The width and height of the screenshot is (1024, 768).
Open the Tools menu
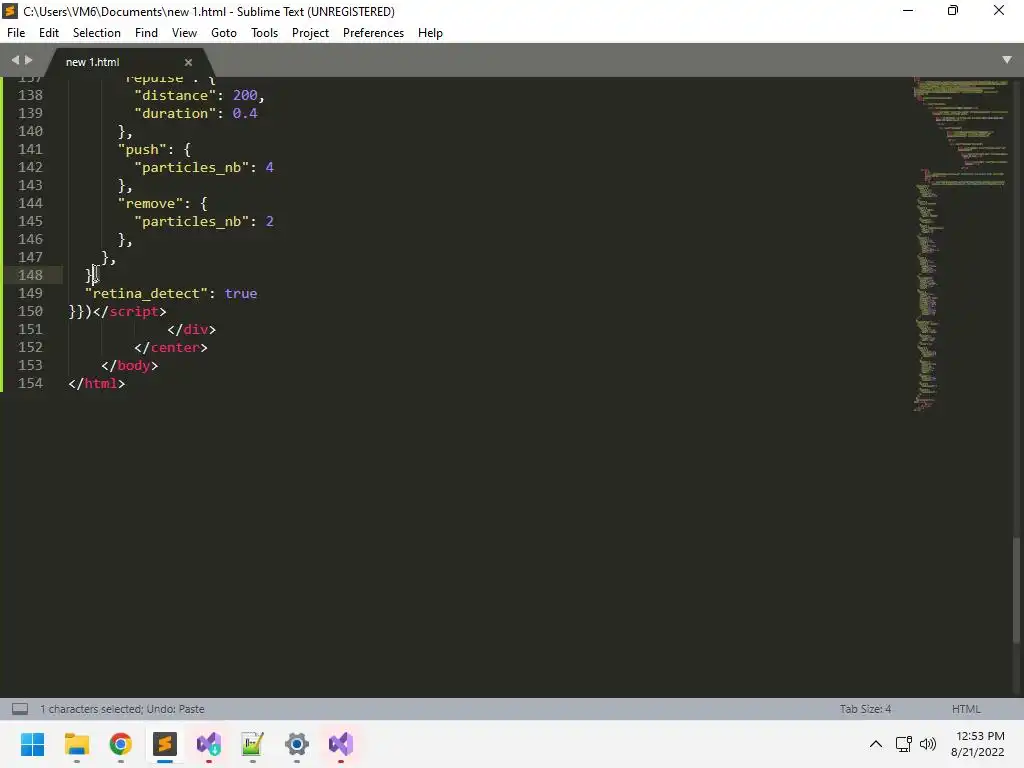[264, 33]
